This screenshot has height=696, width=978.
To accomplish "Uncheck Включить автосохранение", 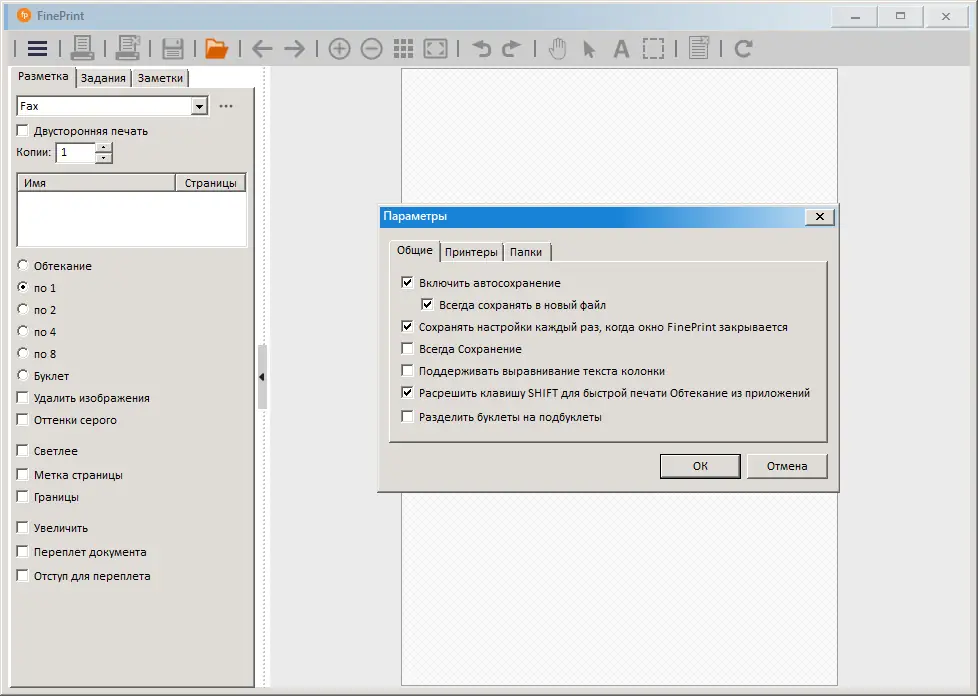I will pyautogui.click(x=407, y=283).
